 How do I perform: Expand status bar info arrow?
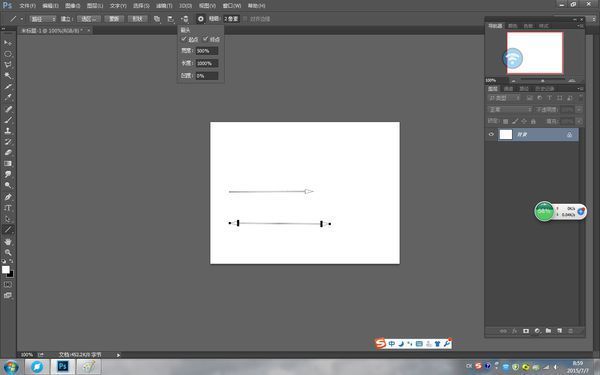(118, 355)
